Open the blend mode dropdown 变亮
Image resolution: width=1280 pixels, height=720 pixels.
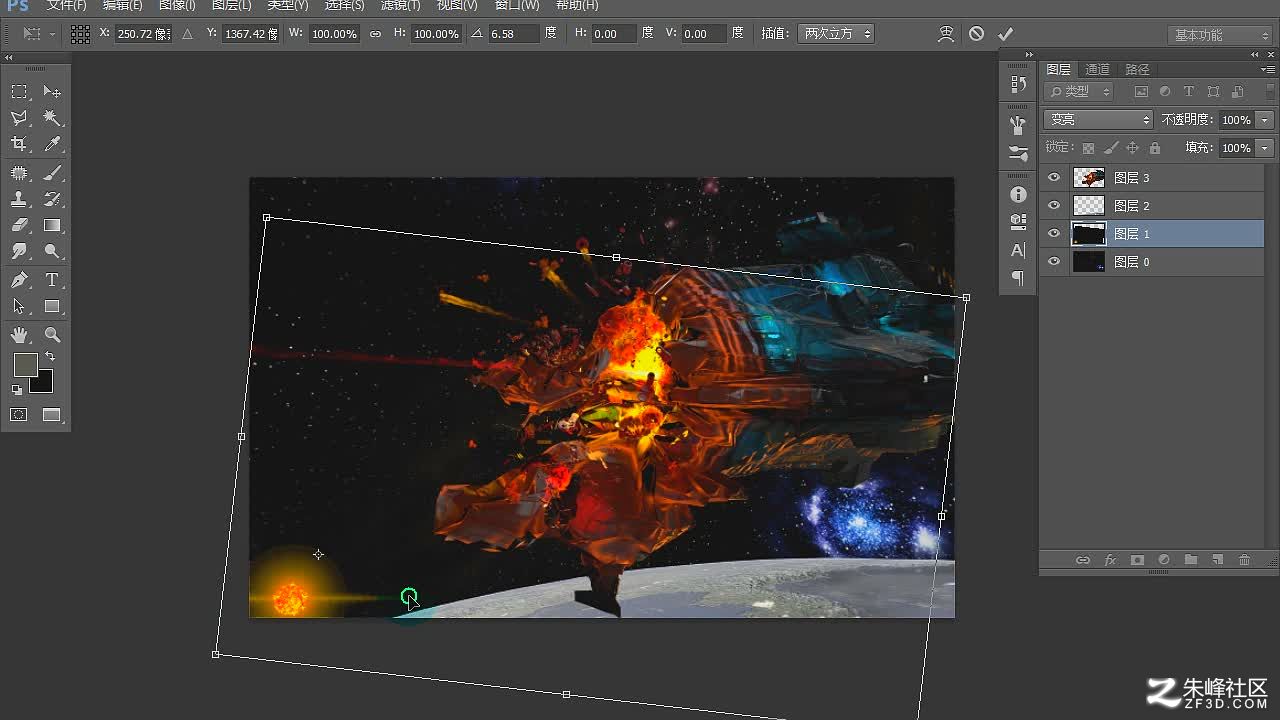1098,120
